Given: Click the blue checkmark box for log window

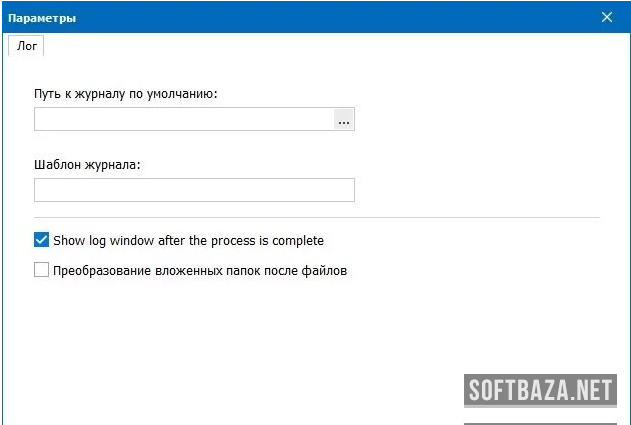Looking at the screenshot, I should click(41, 240).
